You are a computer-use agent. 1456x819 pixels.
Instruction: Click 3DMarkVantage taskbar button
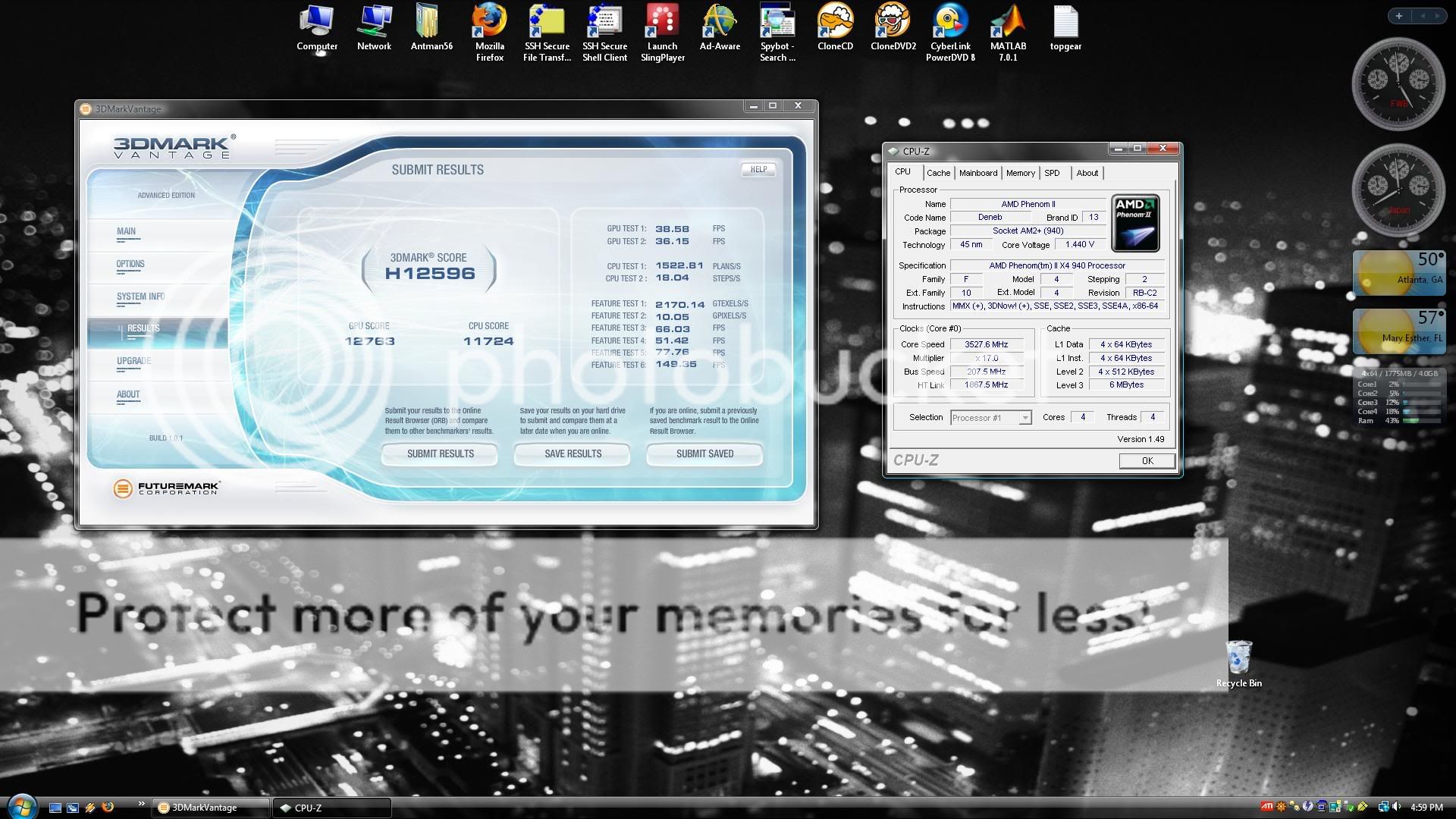coord(211,808)
